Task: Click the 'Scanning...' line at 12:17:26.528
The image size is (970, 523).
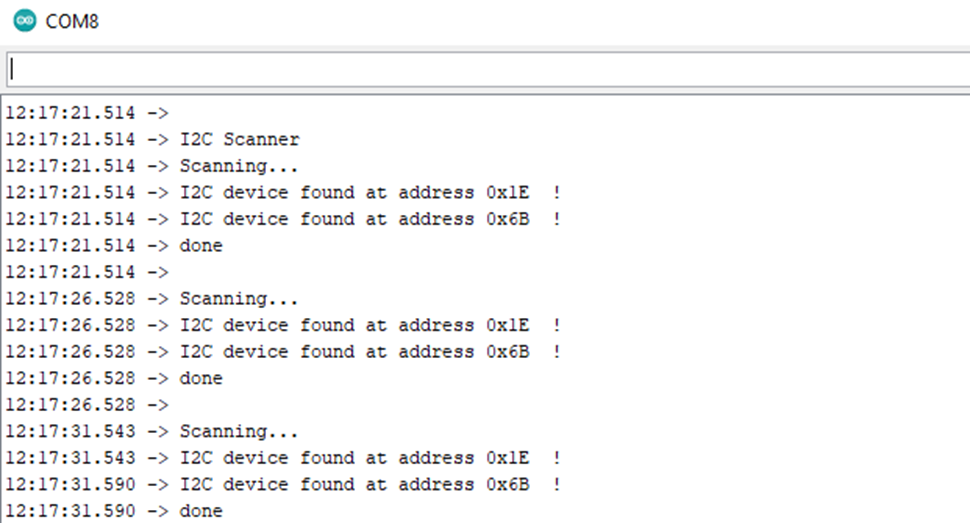Action: [x=152, y=299]
